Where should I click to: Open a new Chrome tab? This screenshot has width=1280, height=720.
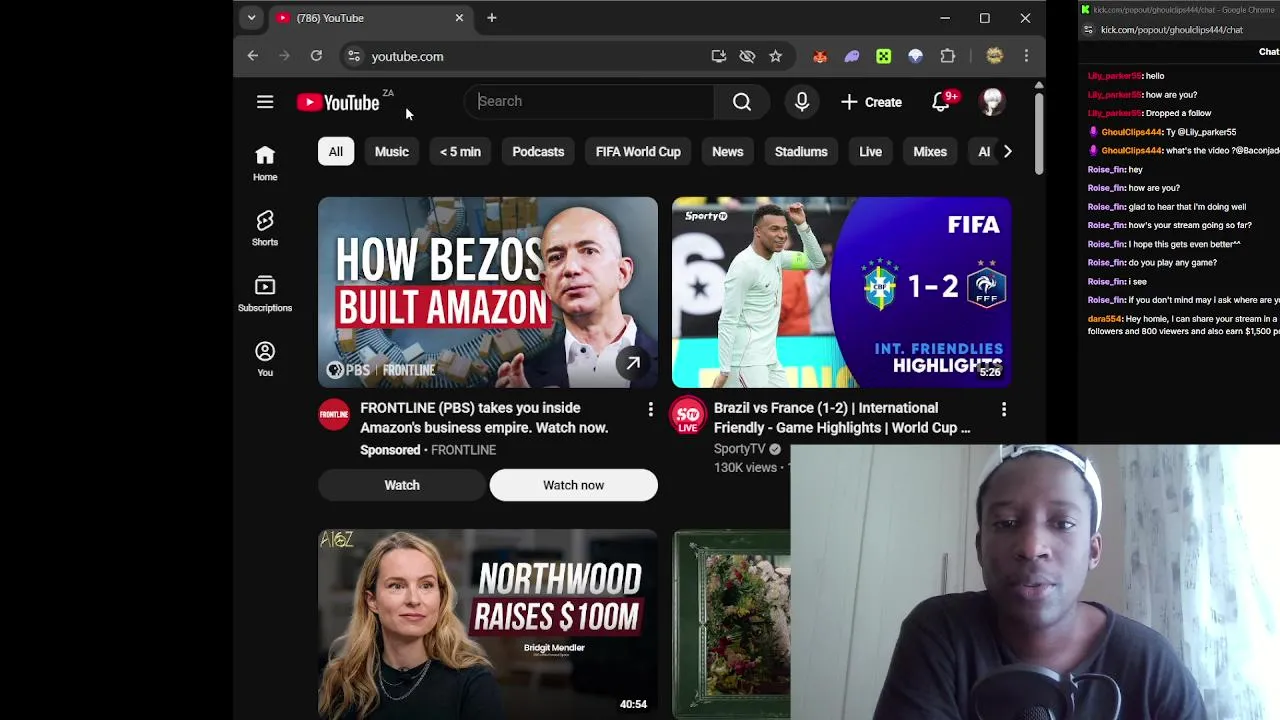click(491, 18)
